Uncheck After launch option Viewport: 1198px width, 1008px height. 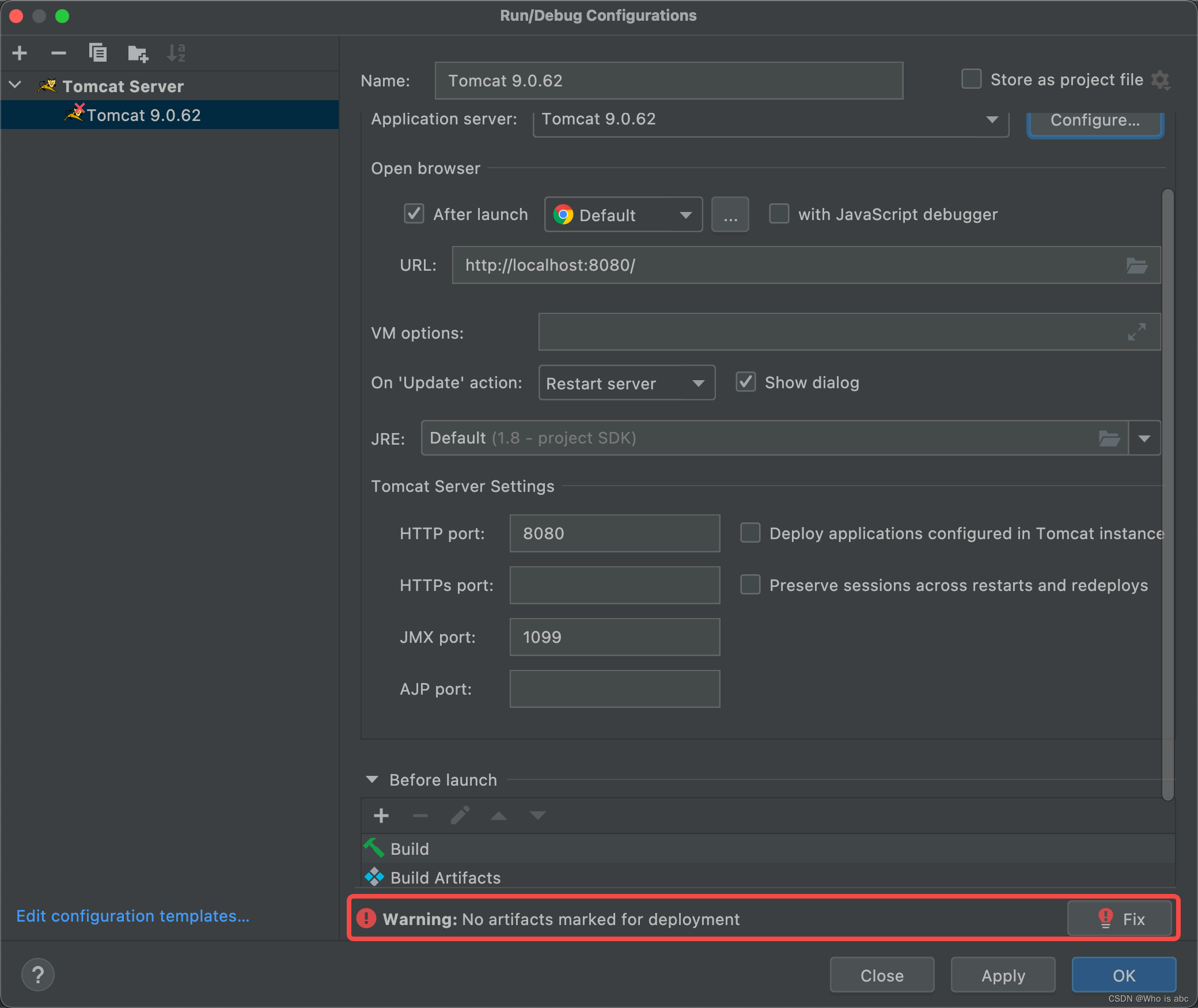tap(414, 214)
